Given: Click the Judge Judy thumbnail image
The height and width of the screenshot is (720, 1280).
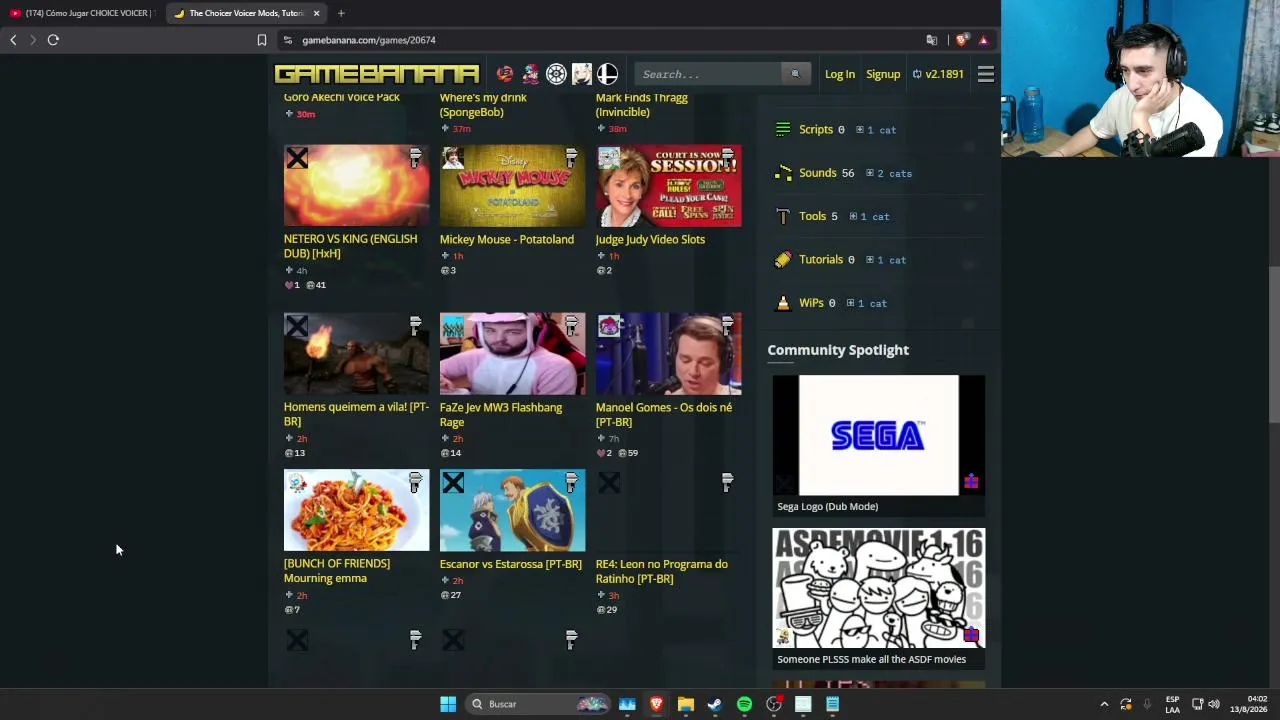Looking at the screenshot, I should click(x=668, y=186).
